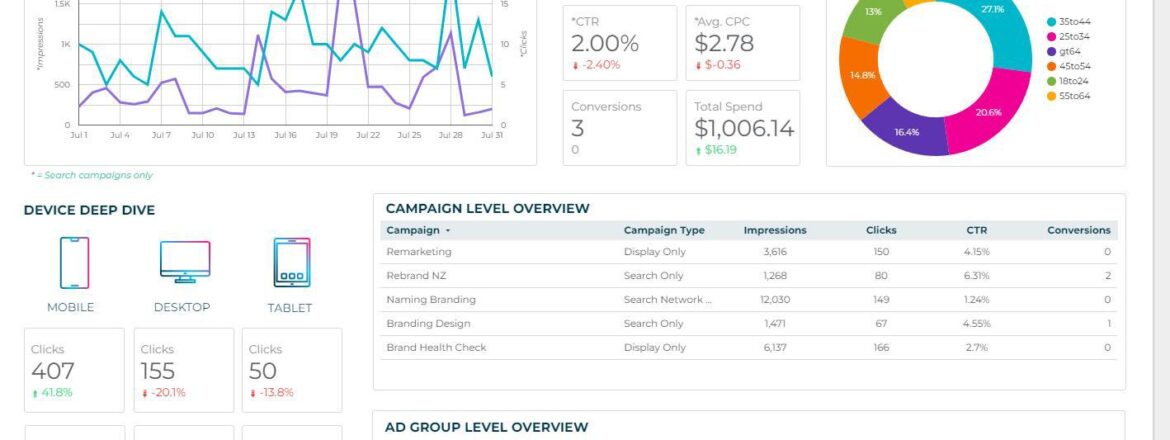
Task: Click the green up arrow under Total Spend
Action: 699,150
